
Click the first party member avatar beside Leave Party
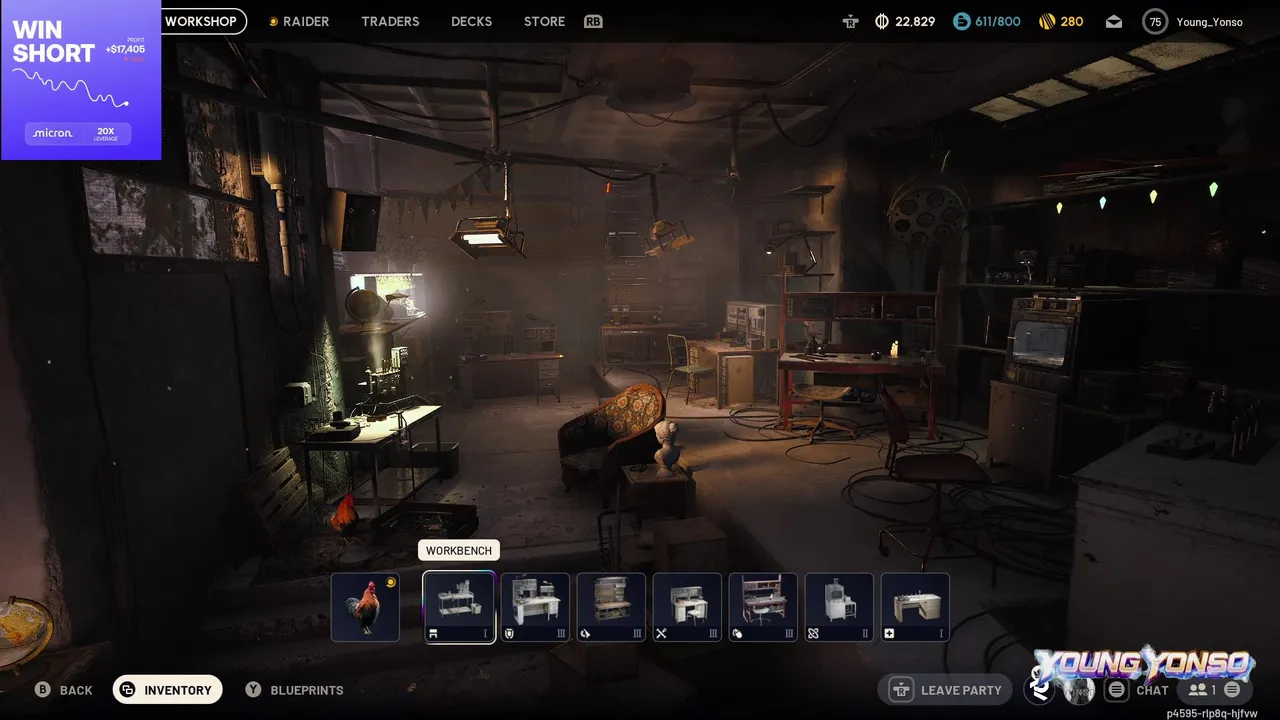click(1040, 690)
